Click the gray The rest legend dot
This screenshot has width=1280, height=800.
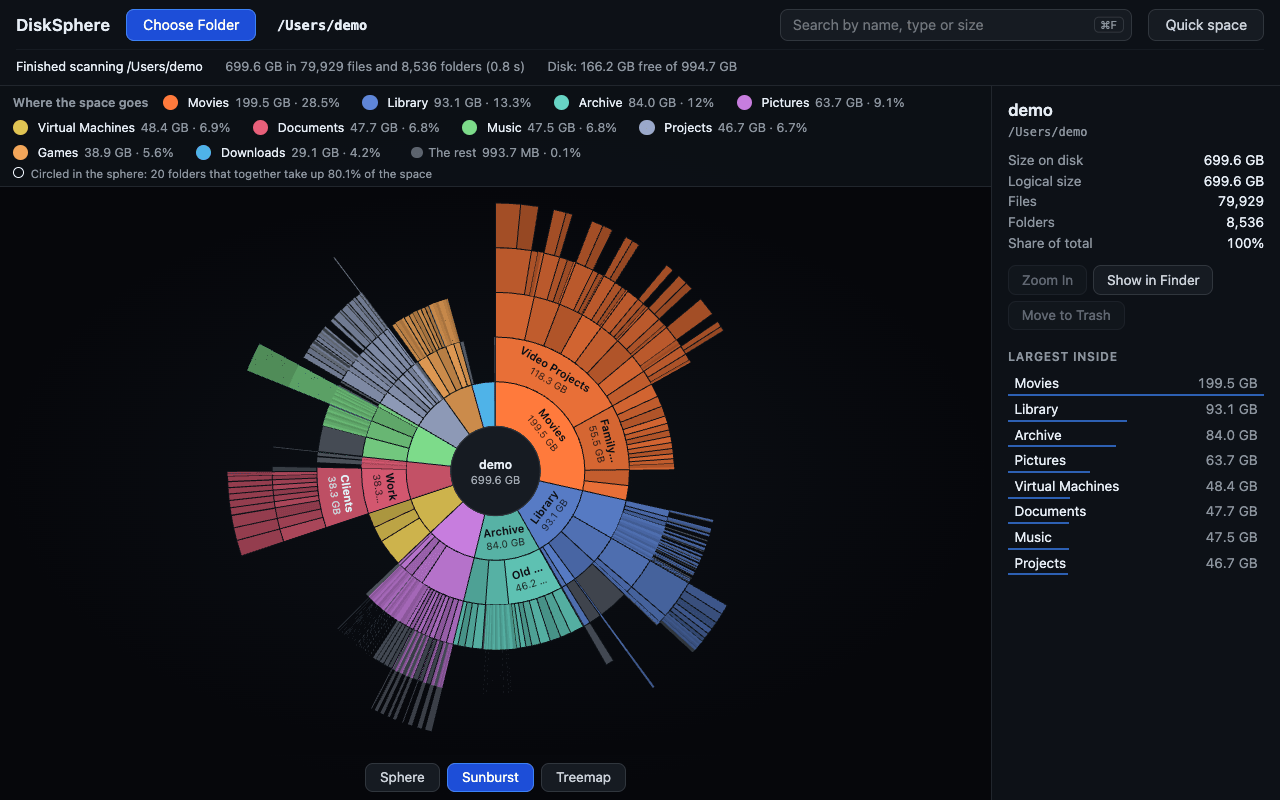pyautogui.click(x=417, y=153)
